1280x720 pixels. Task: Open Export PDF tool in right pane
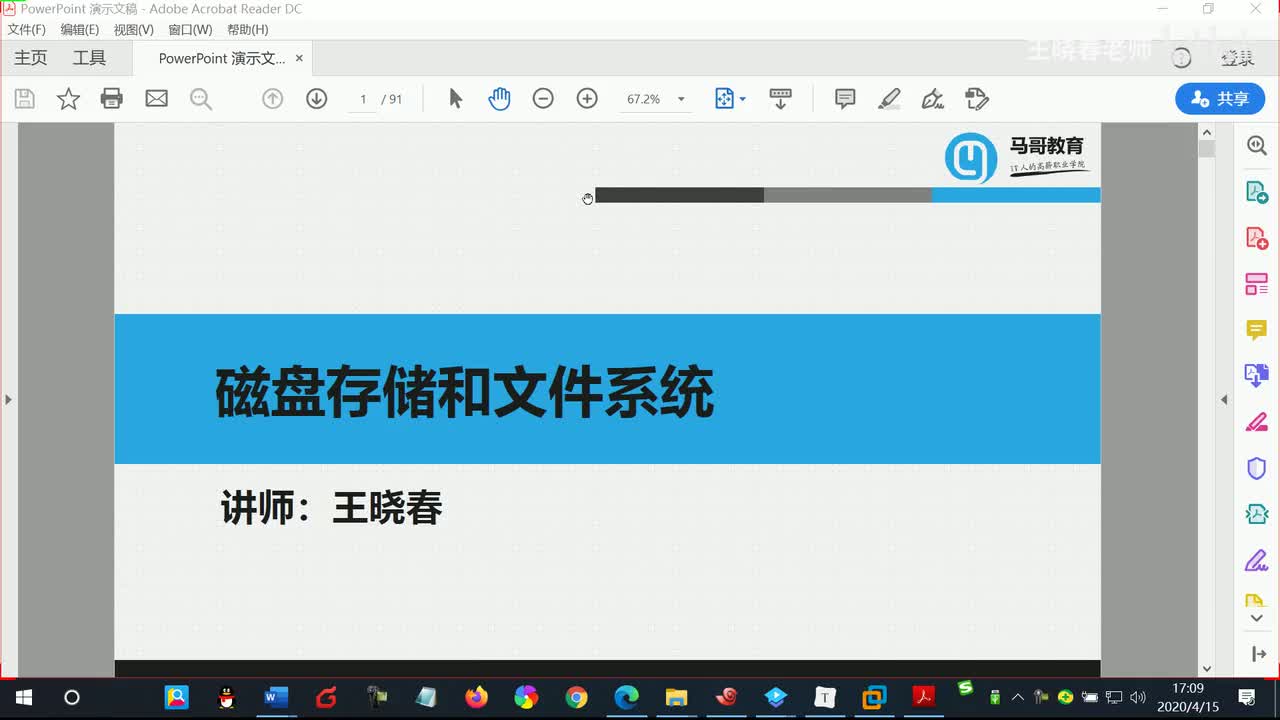pyautogui.click(x=1257, y=192)
